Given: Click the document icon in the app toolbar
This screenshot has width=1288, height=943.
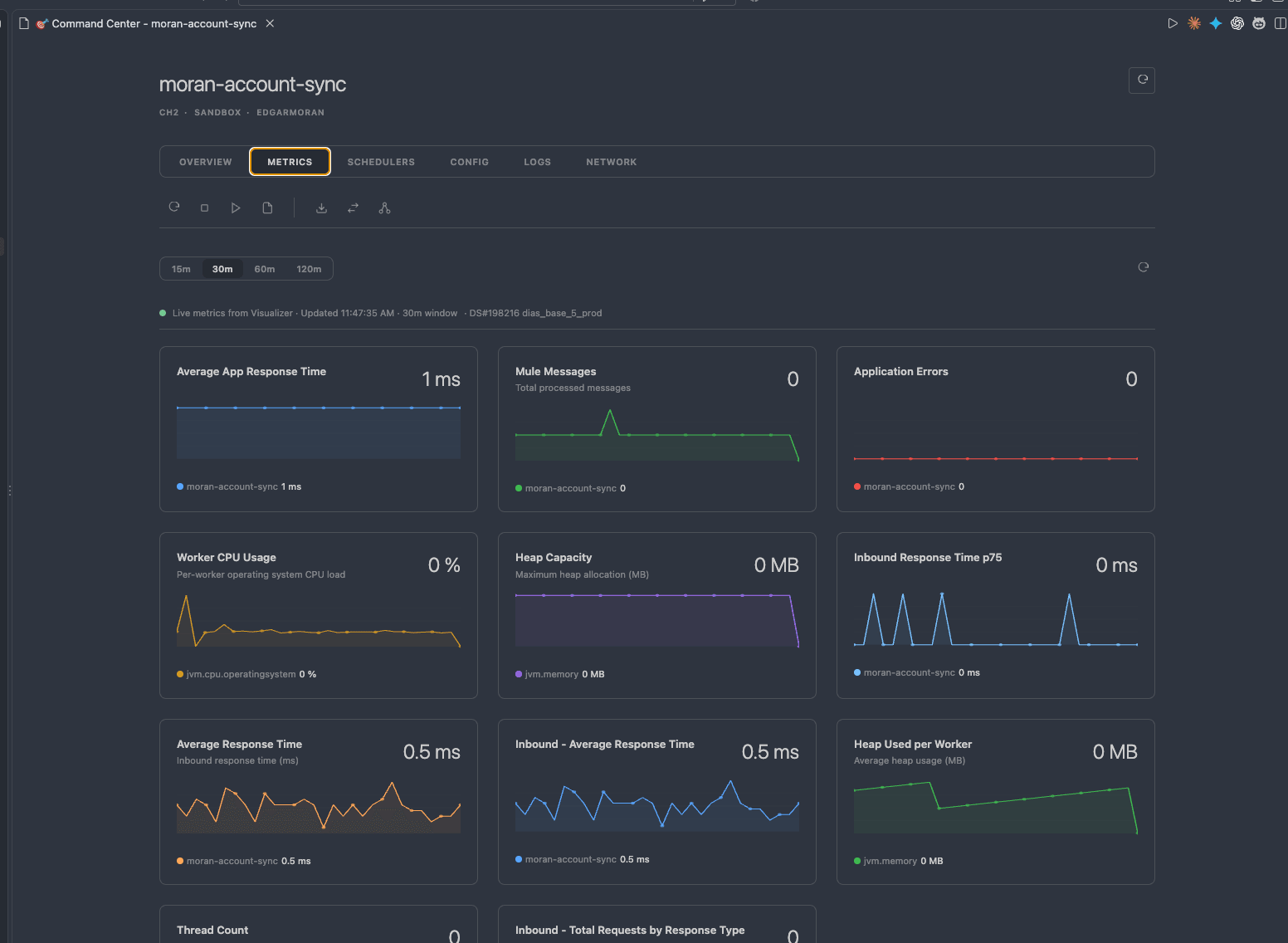Looking at the screenshot, I should [x=267, y=208].
